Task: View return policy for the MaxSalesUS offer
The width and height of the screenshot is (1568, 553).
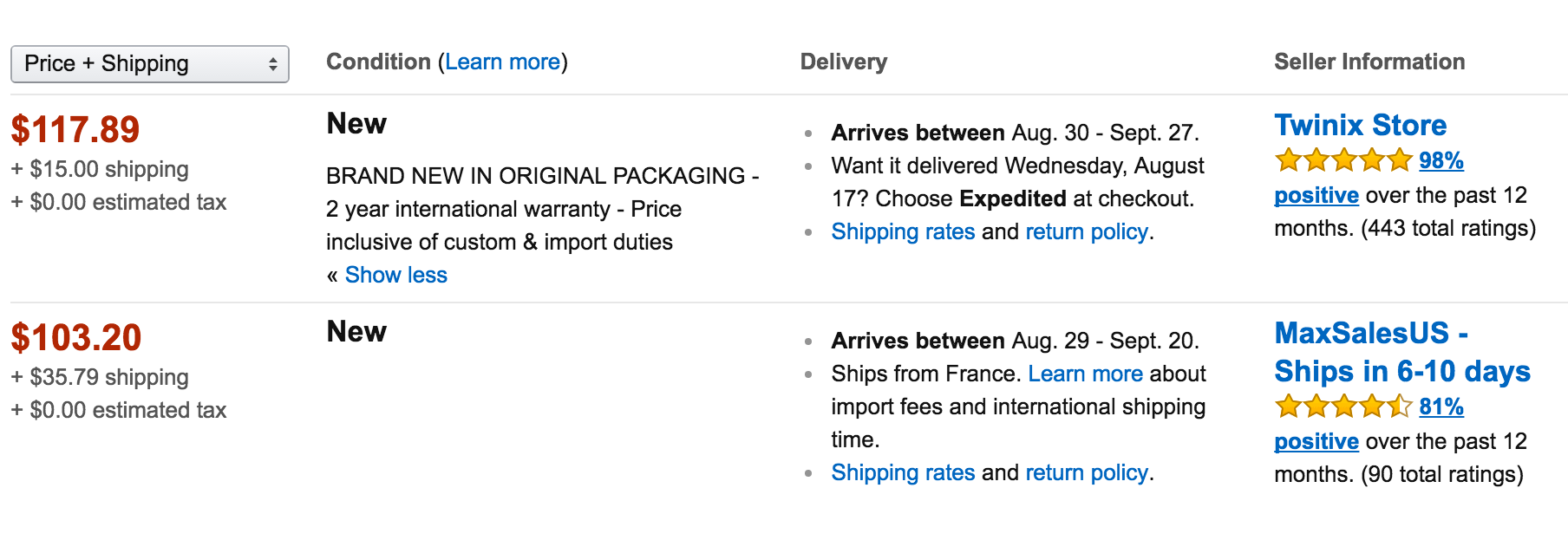Action: (1087, 472)
